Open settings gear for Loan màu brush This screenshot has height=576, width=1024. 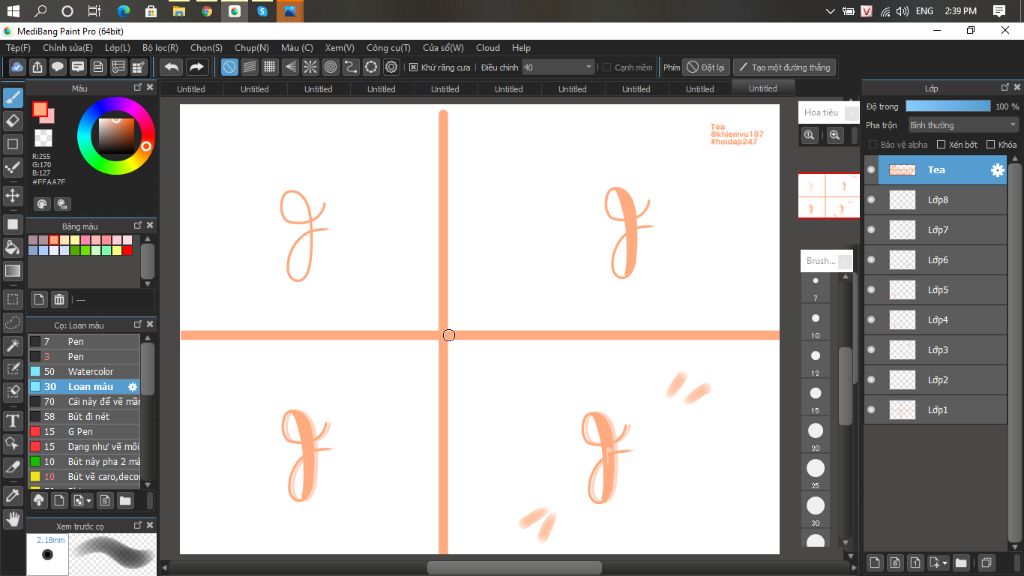133,387
